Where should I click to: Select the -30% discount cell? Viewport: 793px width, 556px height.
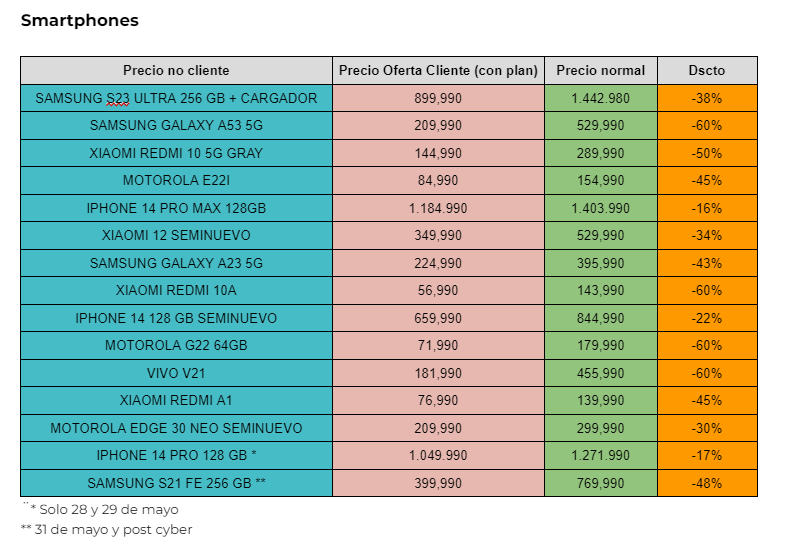707,428
